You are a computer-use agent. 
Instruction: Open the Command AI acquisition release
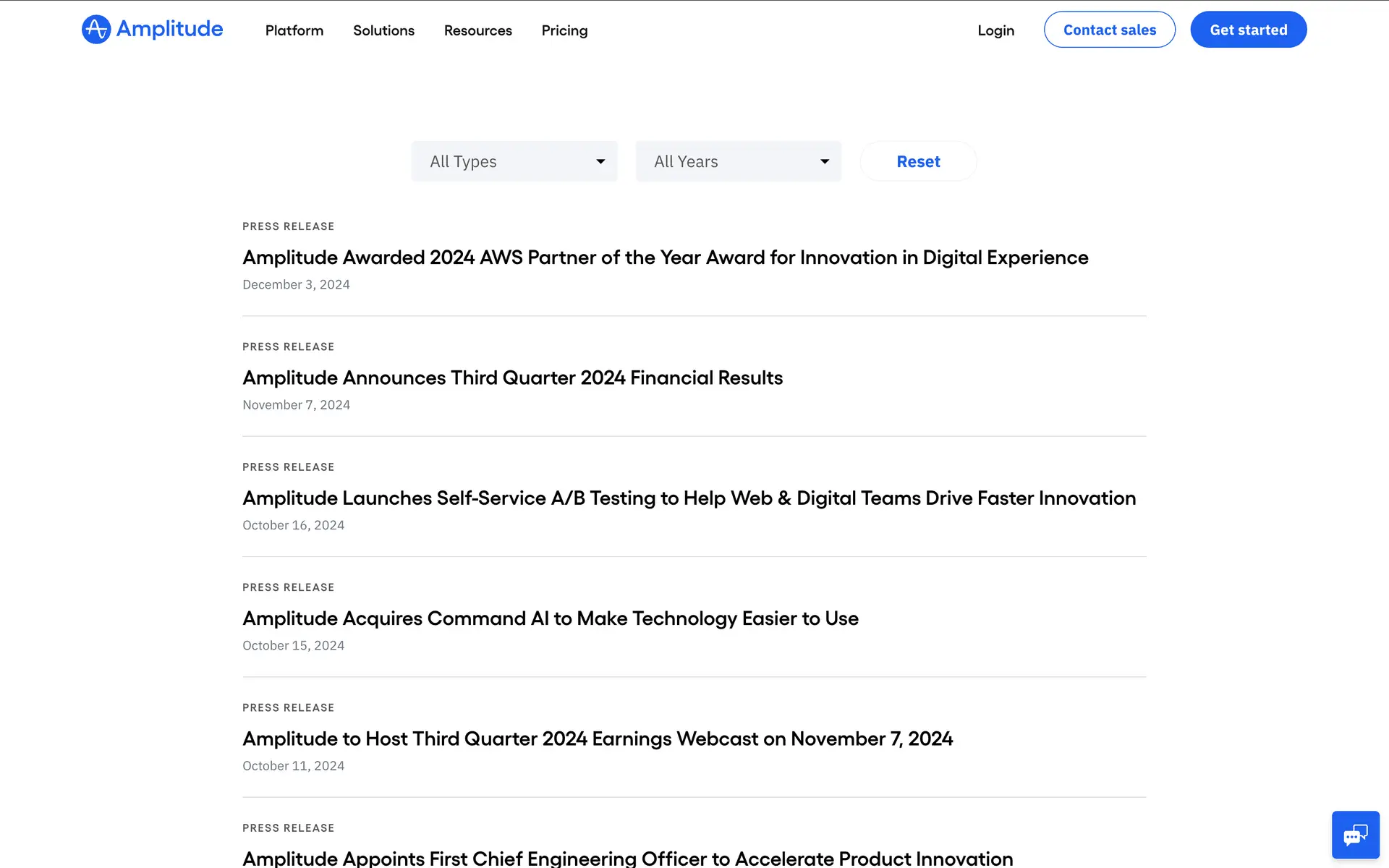click(550, 618)
